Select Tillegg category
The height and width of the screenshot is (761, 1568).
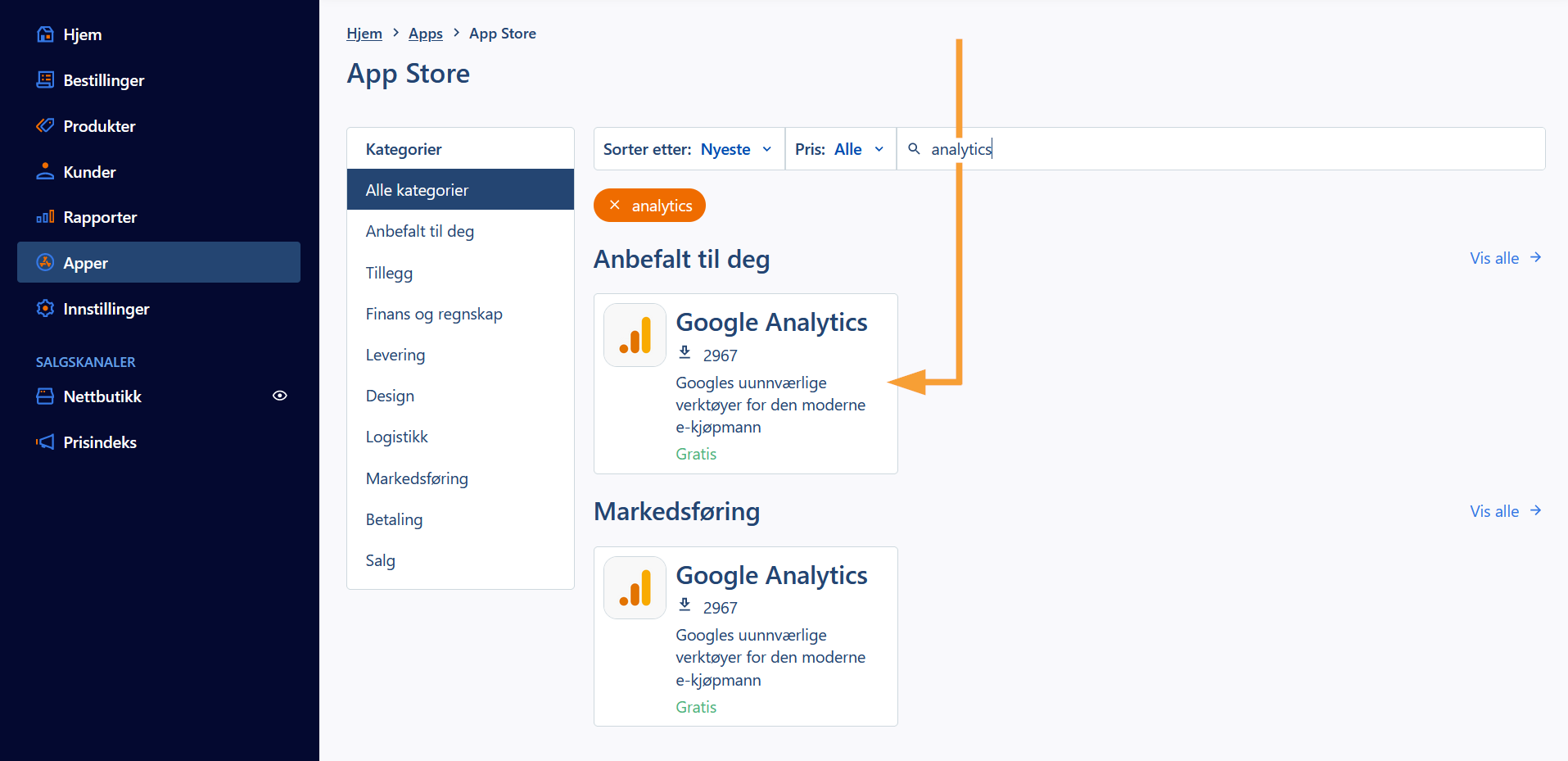(460, 273)
